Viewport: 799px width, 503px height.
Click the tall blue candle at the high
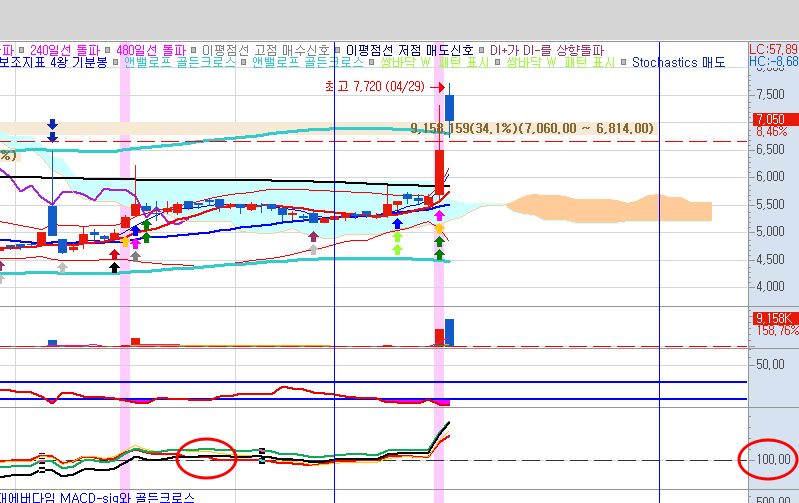(450, 107)
